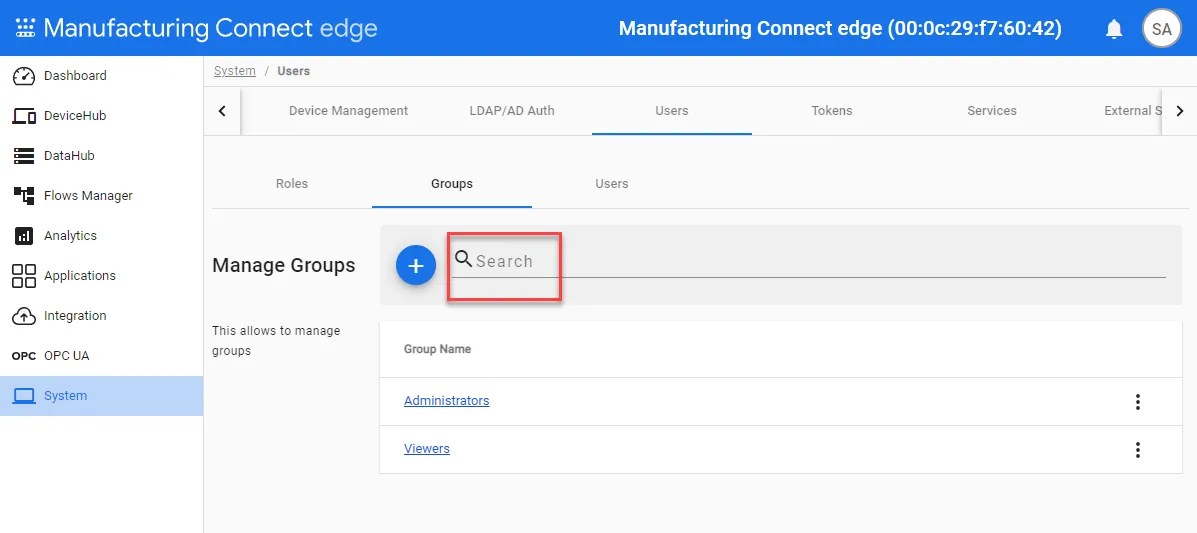Screen dimensions: 1197x533
Task: Click the Manufacturing Connect edge logo title
Action: (x=211, y=29)
